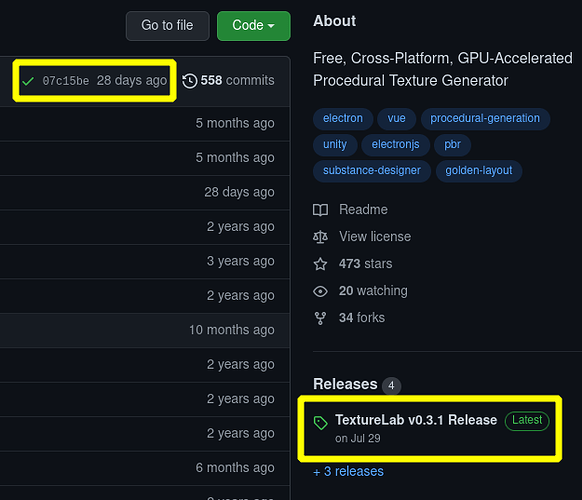This screenshot has height=500, width=582.
Task: Open the pbr topic tag
Action: point(452,144)
